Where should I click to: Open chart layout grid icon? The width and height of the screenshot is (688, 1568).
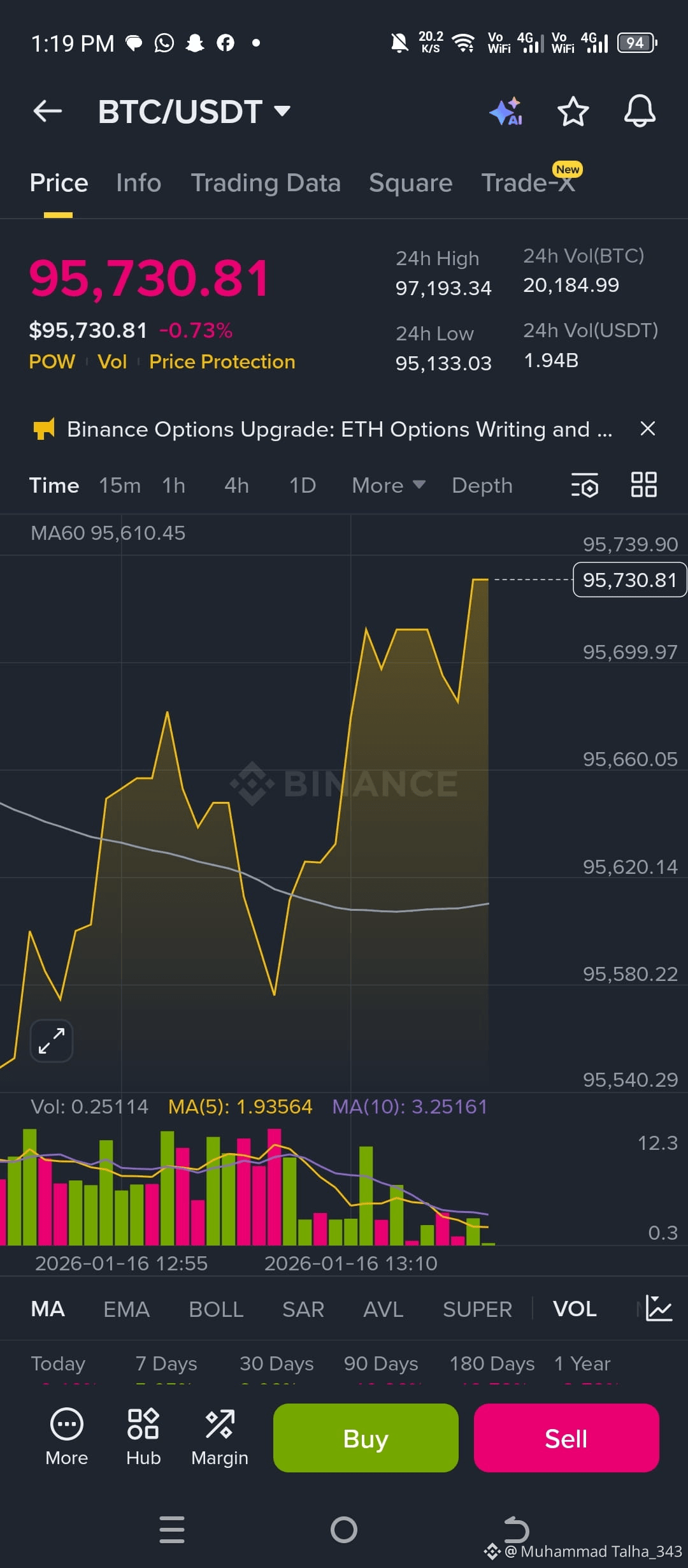[x=643, y=484]
